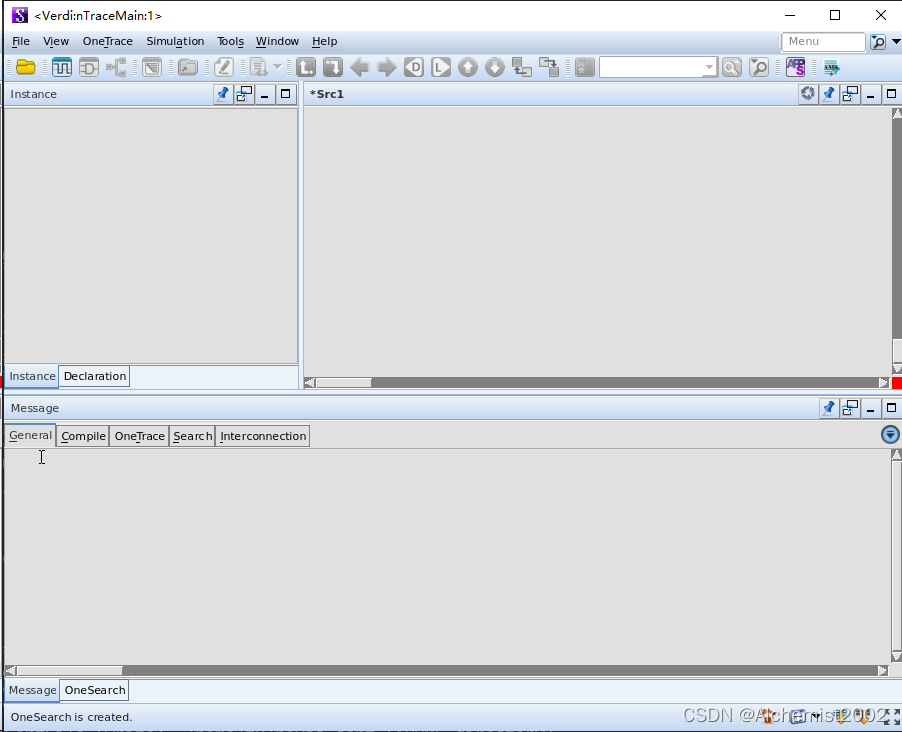Open the round blue filter dropdown in Message
This screenshot has height=732, width=902.
890,434
